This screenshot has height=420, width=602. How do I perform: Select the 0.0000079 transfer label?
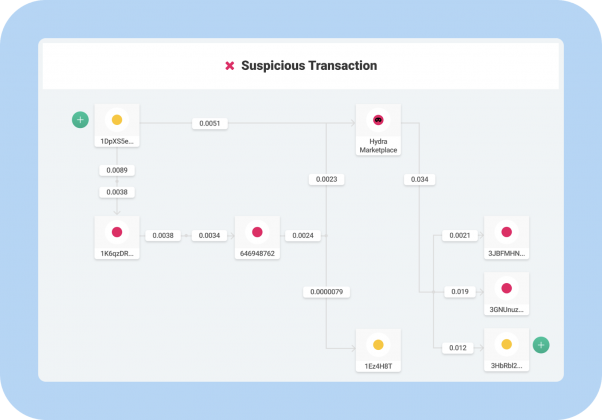click(326, 292)
